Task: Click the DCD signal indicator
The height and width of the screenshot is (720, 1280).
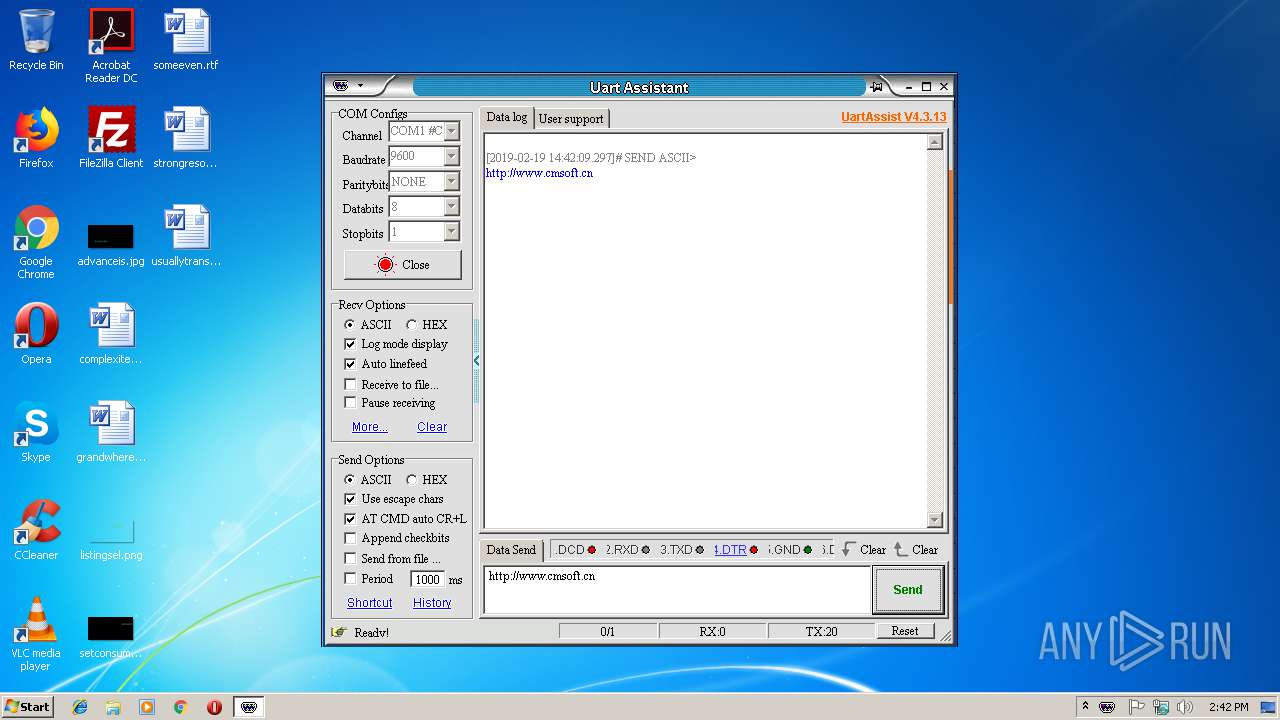Action: [x=575, y=549]
